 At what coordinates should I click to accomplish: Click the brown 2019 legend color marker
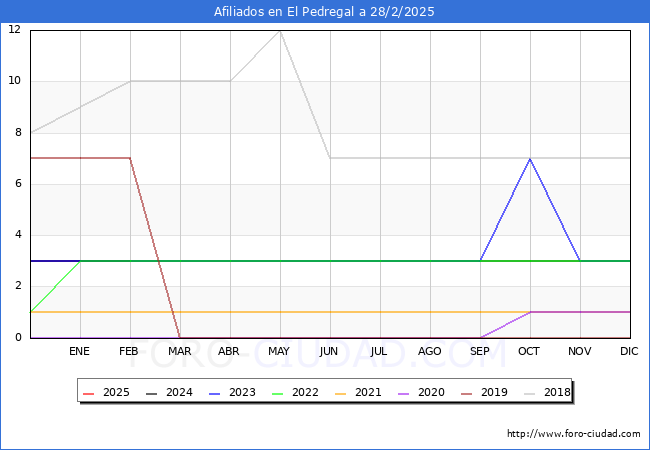coord(466,393)
